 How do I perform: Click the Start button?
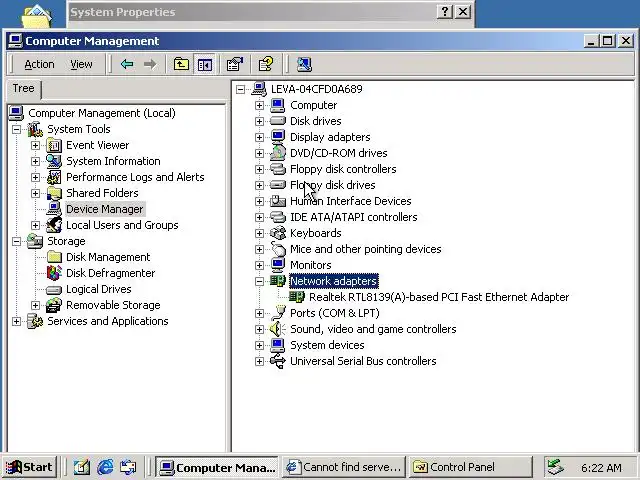[29, 467]
